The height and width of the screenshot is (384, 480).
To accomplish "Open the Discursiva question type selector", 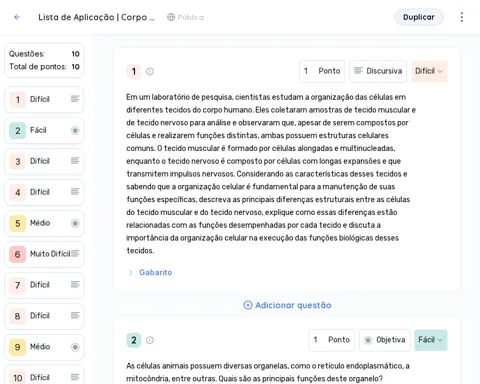I will pos(378,71).
